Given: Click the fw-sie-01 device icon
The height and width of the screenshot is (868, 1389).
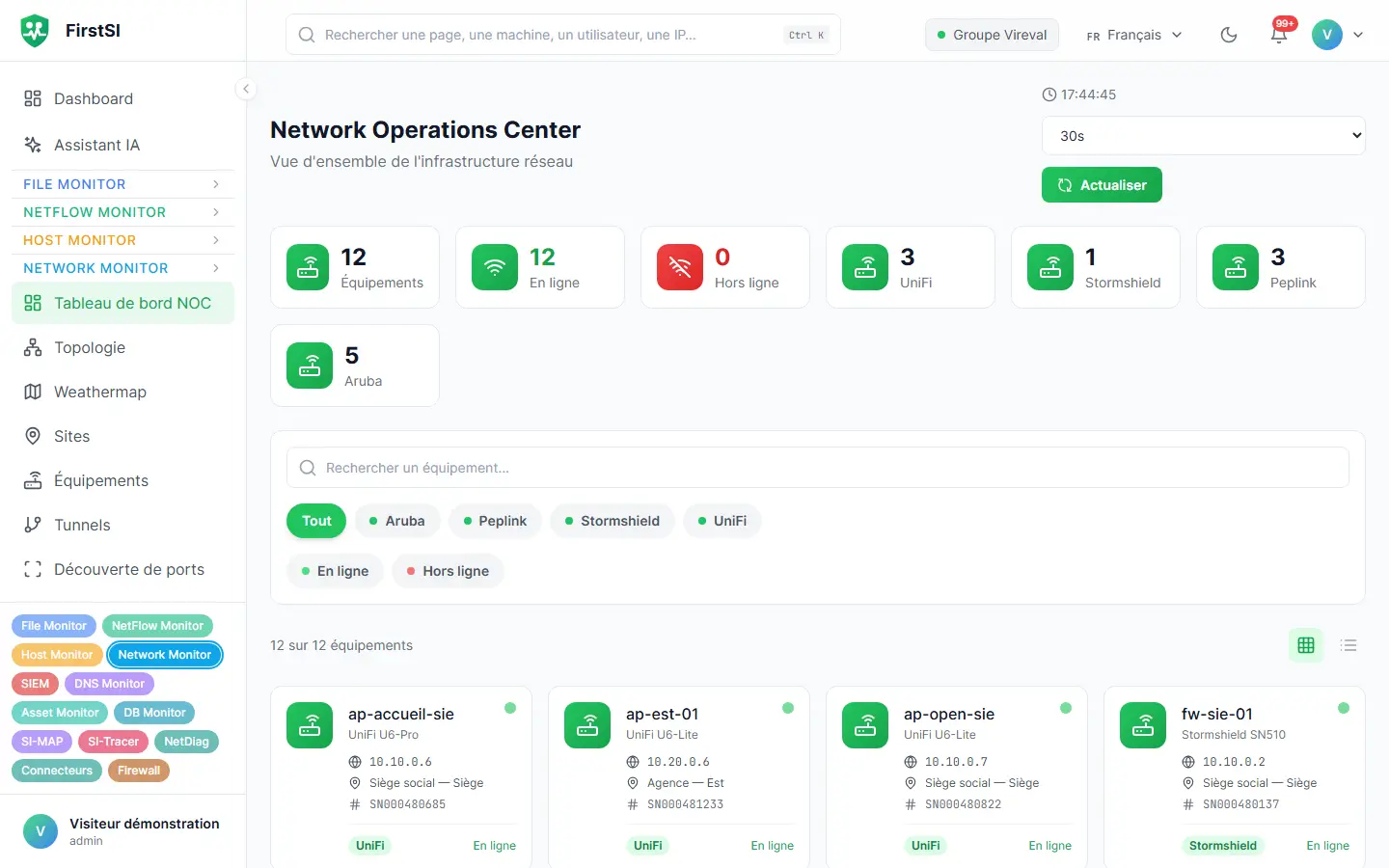Looking at the screenshot, I should [x=1143, y=725].
